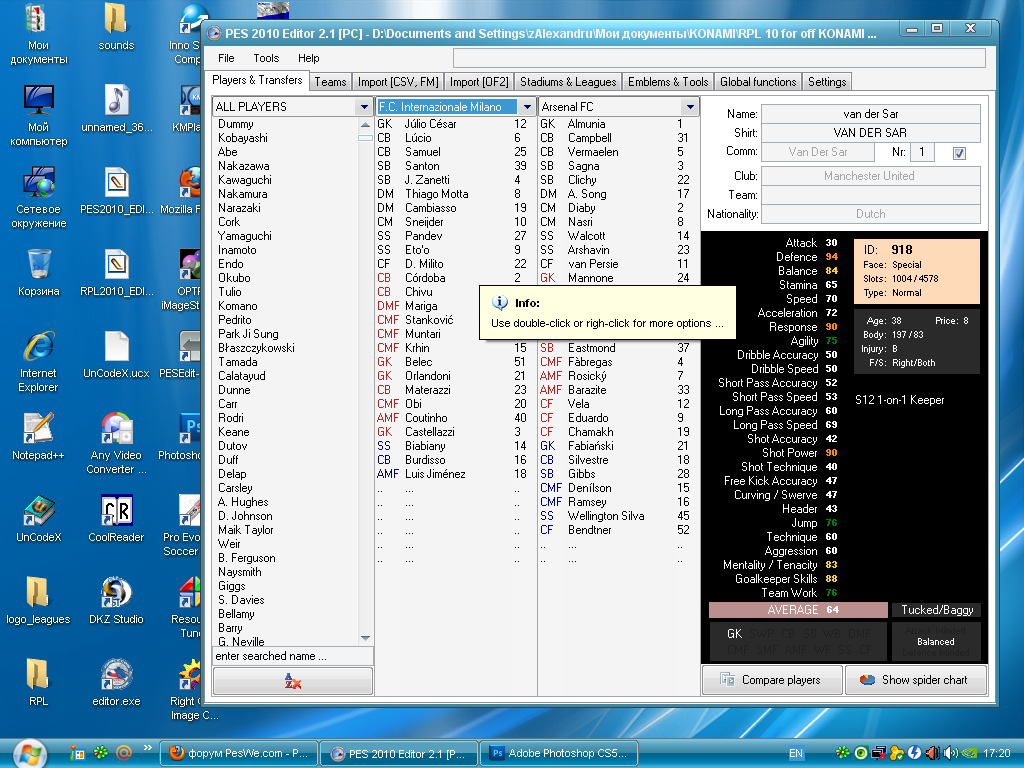Click Compare players button
This screenshot has height=768, width=1024.
coord(772,680)
